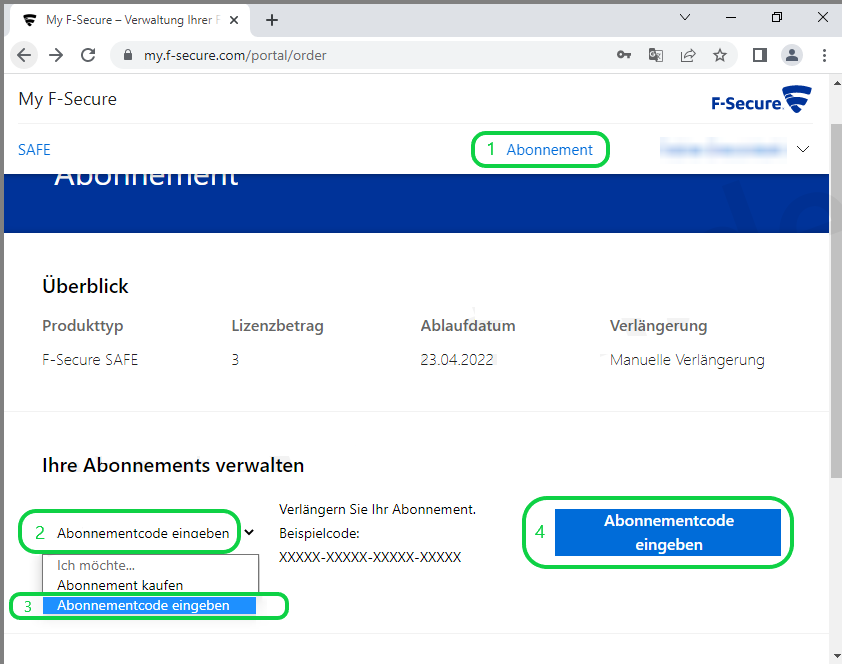Click the 'Überblick' heading
The image size is (842, 664).
coord(85,286)
